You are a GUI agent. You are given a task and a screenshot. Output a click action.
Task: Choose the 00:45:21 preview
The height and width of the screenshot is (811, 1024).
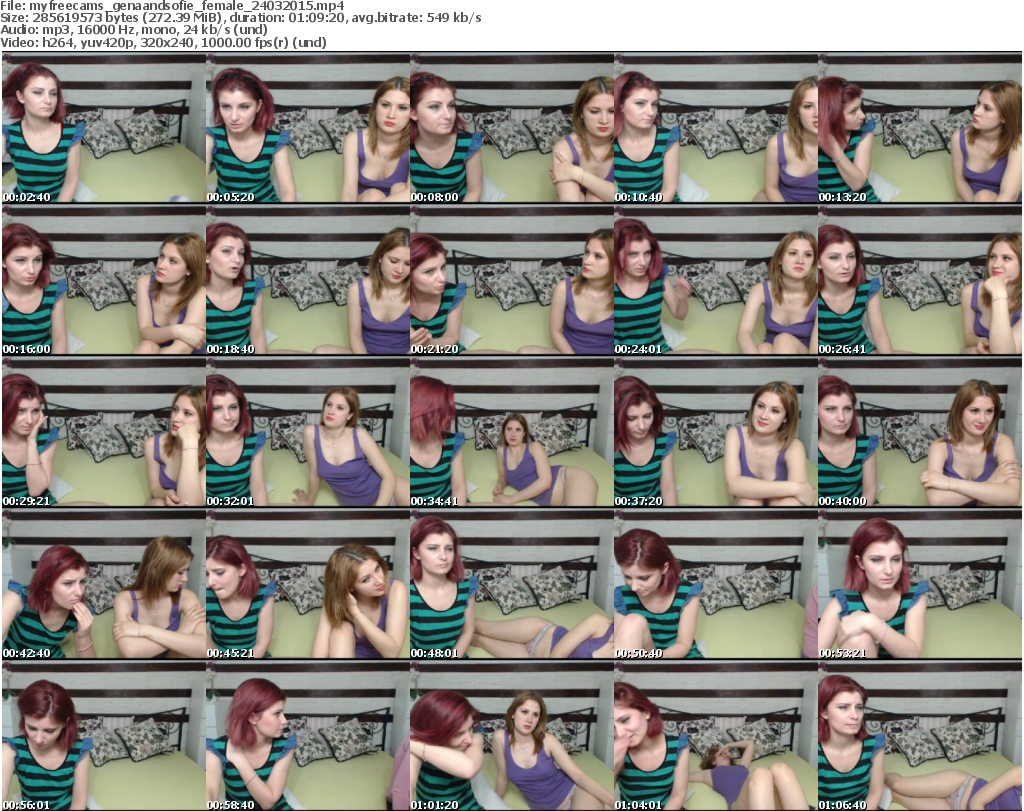click(308, 584)
